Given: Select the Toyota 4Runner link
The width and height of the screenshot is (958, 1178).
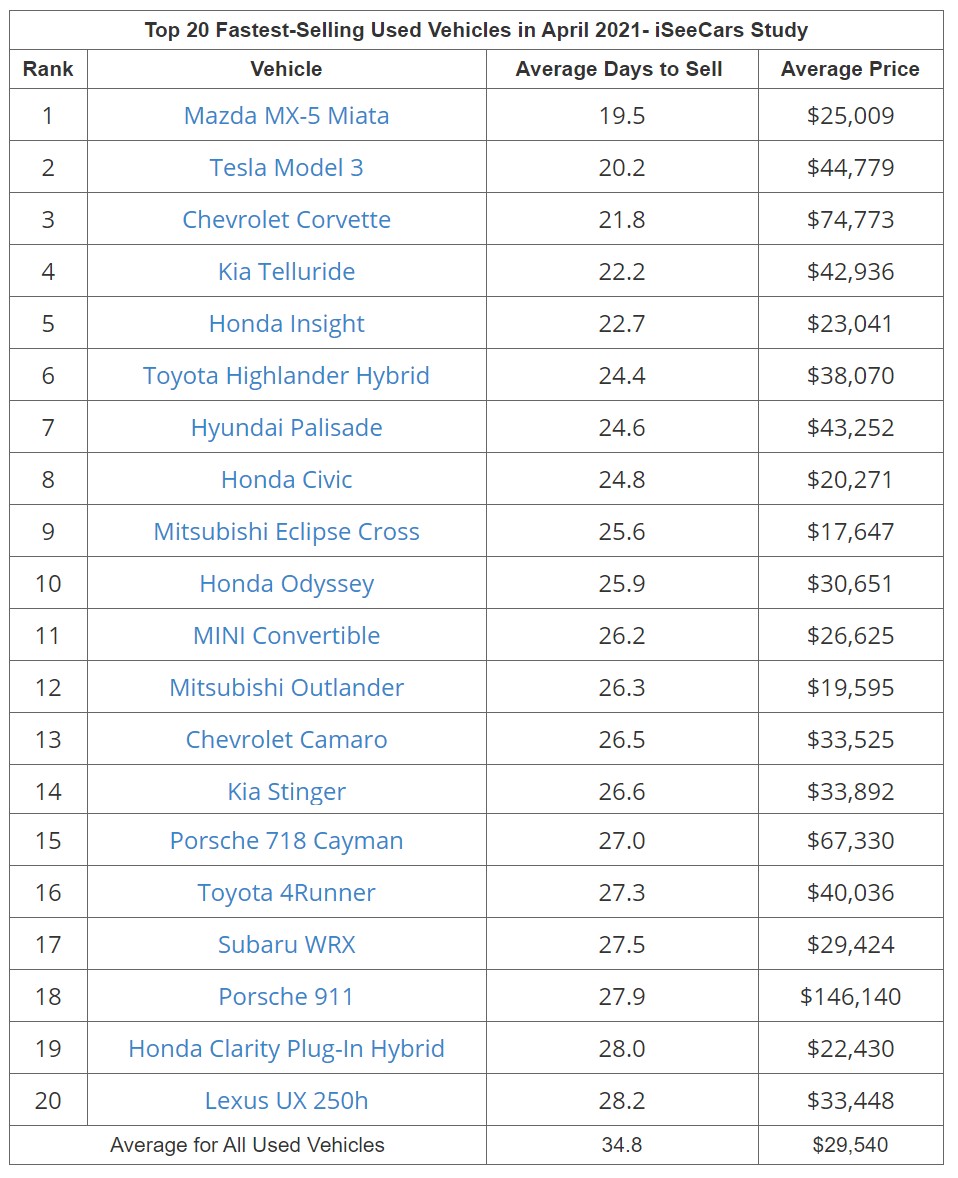Looking at the screenshot, I should coord(286,893).
